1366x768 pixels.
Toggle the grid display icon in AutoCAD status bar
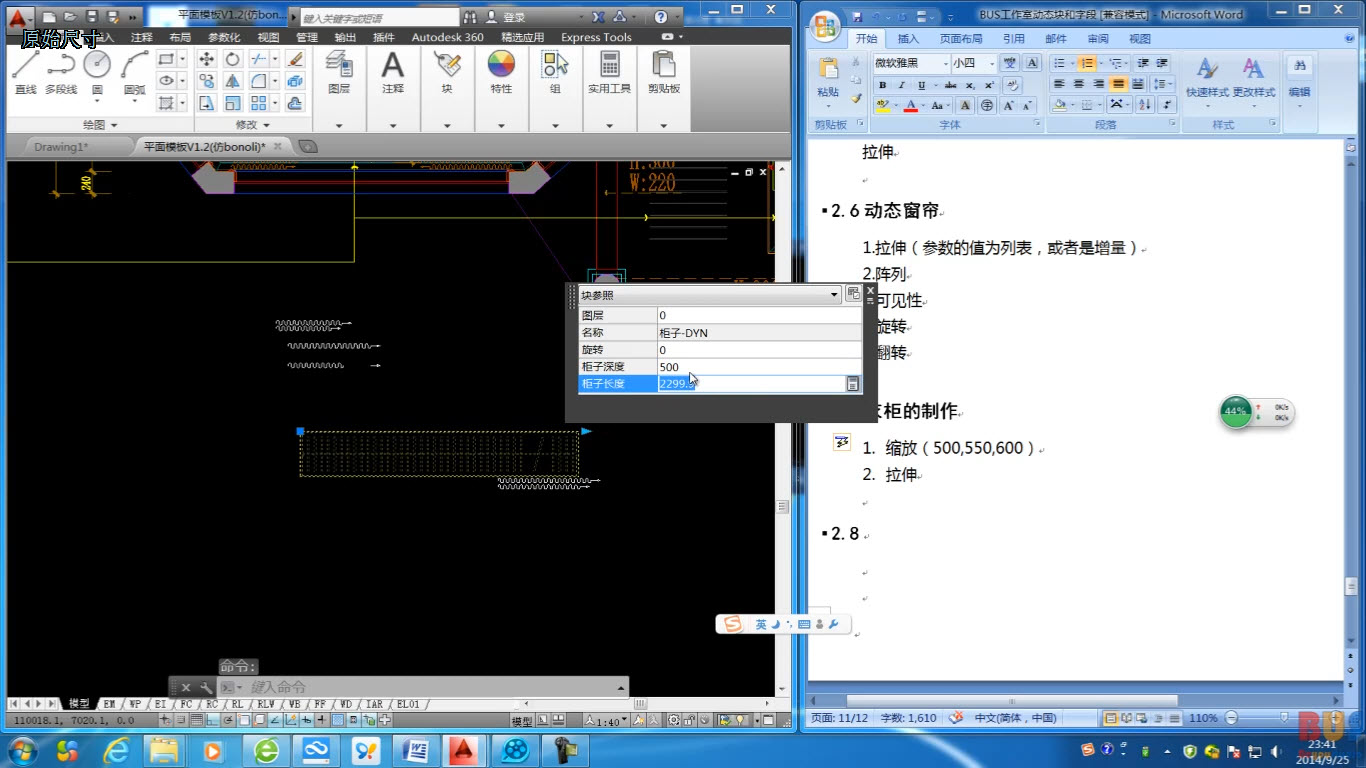point(196,720)
